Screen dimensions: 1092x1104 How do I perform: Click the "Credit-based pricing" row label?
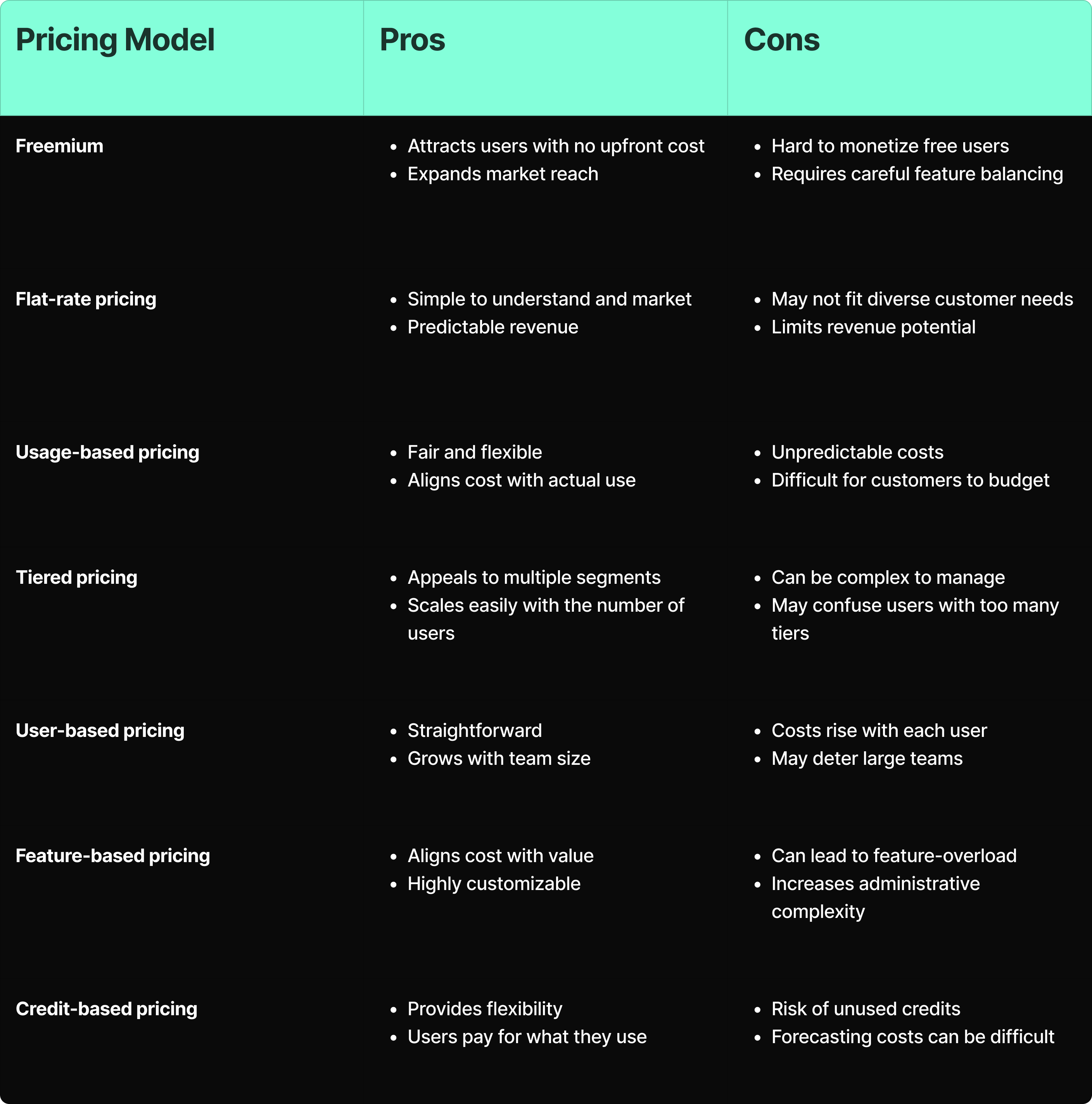(106, 1009)
